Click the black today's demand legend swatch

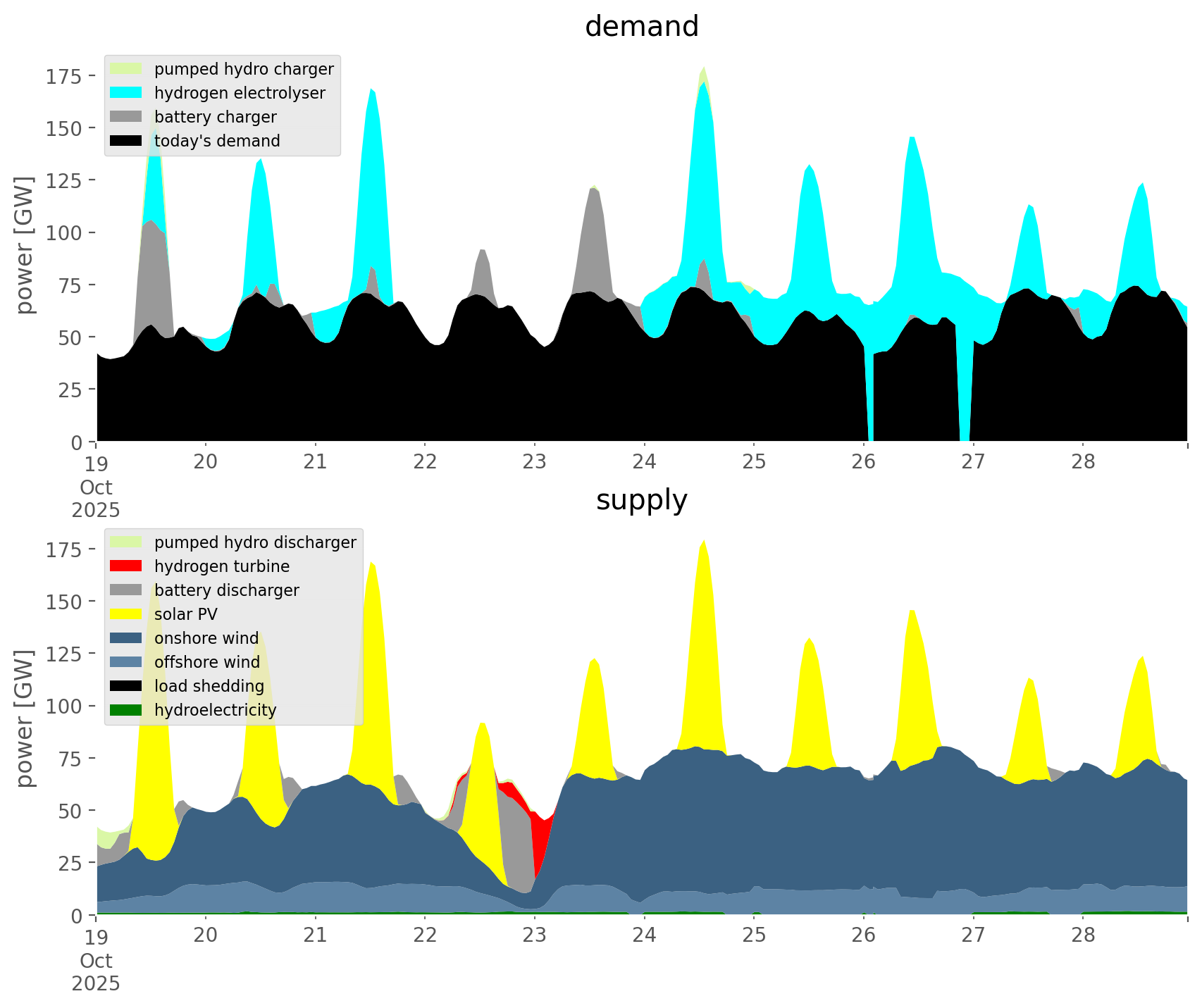coord(127,141)
